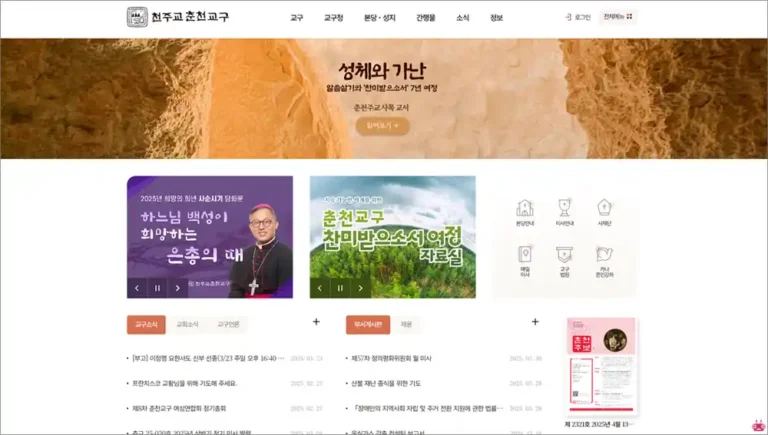Click the 제 2321호 2025년 4월 13 caption
The height and width of the screenshot is (435, 768).
[x=600, y=425]
